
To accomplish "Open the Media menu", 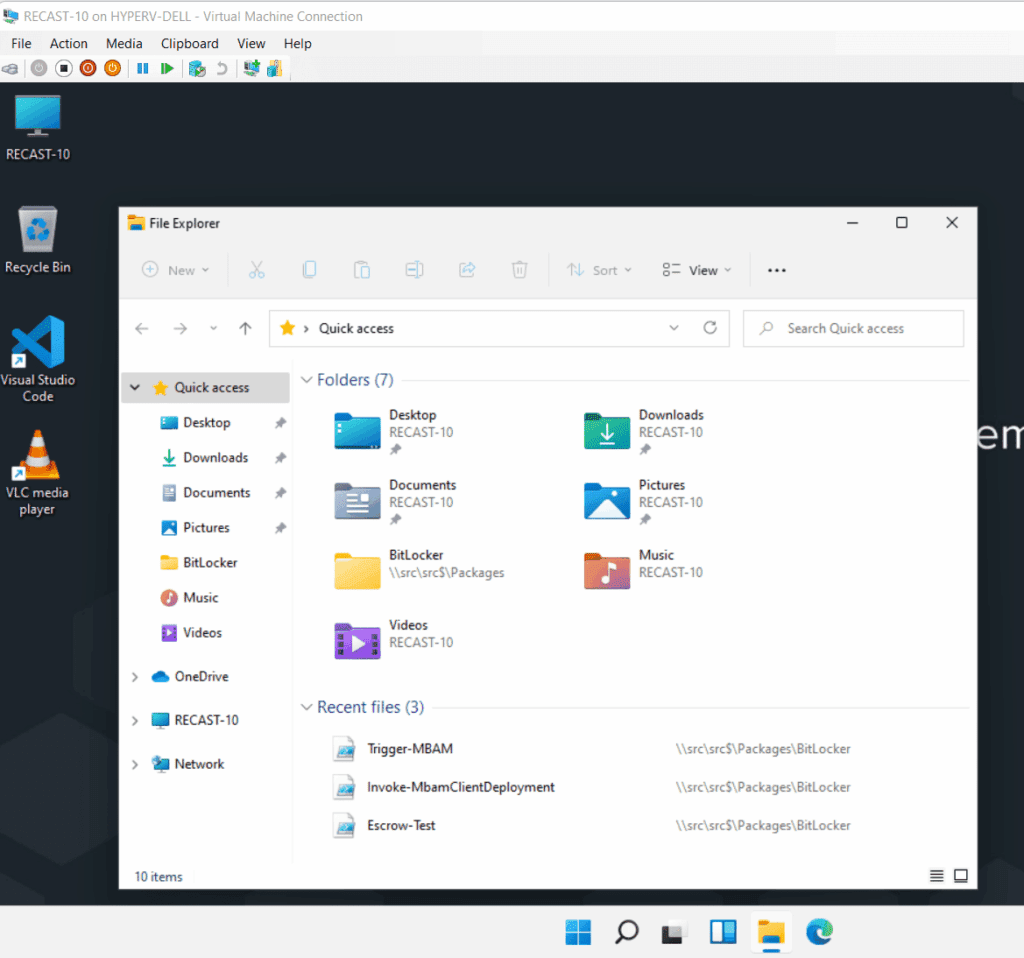I will point(124,43).
